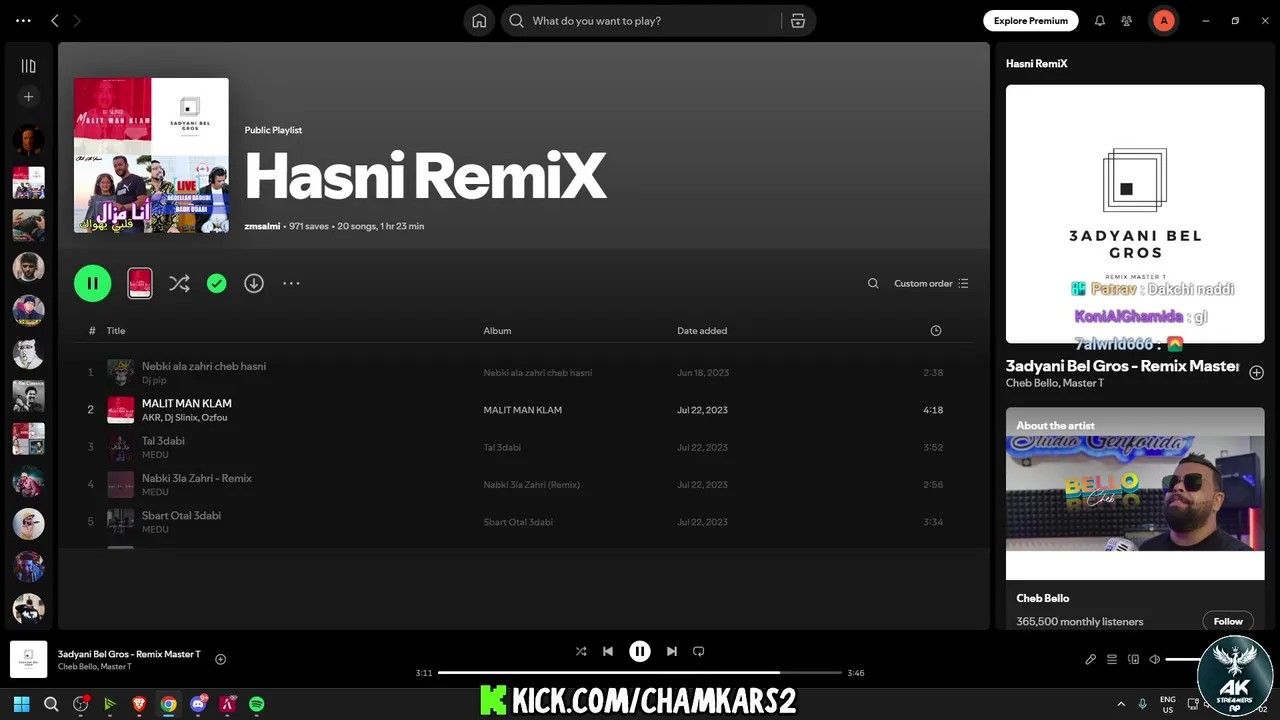1280x720 pixels.
Task: Open Brave browser from the taskbar
Action: click(139, 704)
